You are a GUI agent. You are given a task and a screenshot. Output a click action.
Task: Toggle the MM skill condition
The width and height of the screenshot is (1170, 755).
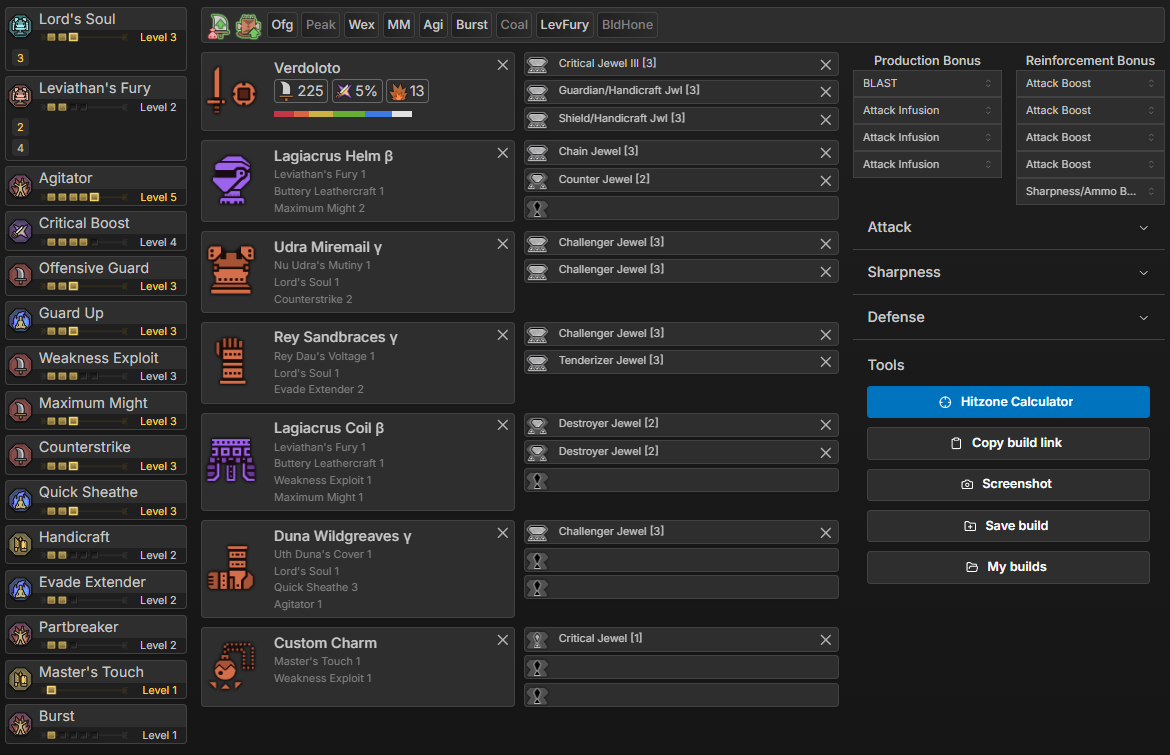398,25
